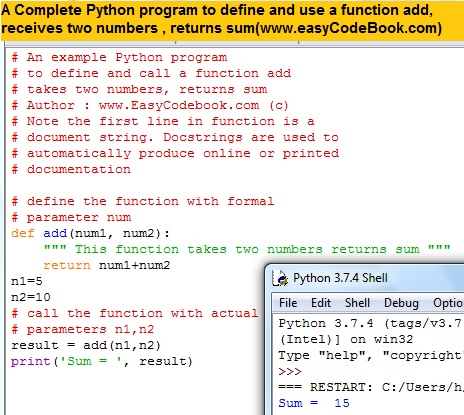
Task: Click the 'result = add(n1,n2)' line
Action: point(86,345)
